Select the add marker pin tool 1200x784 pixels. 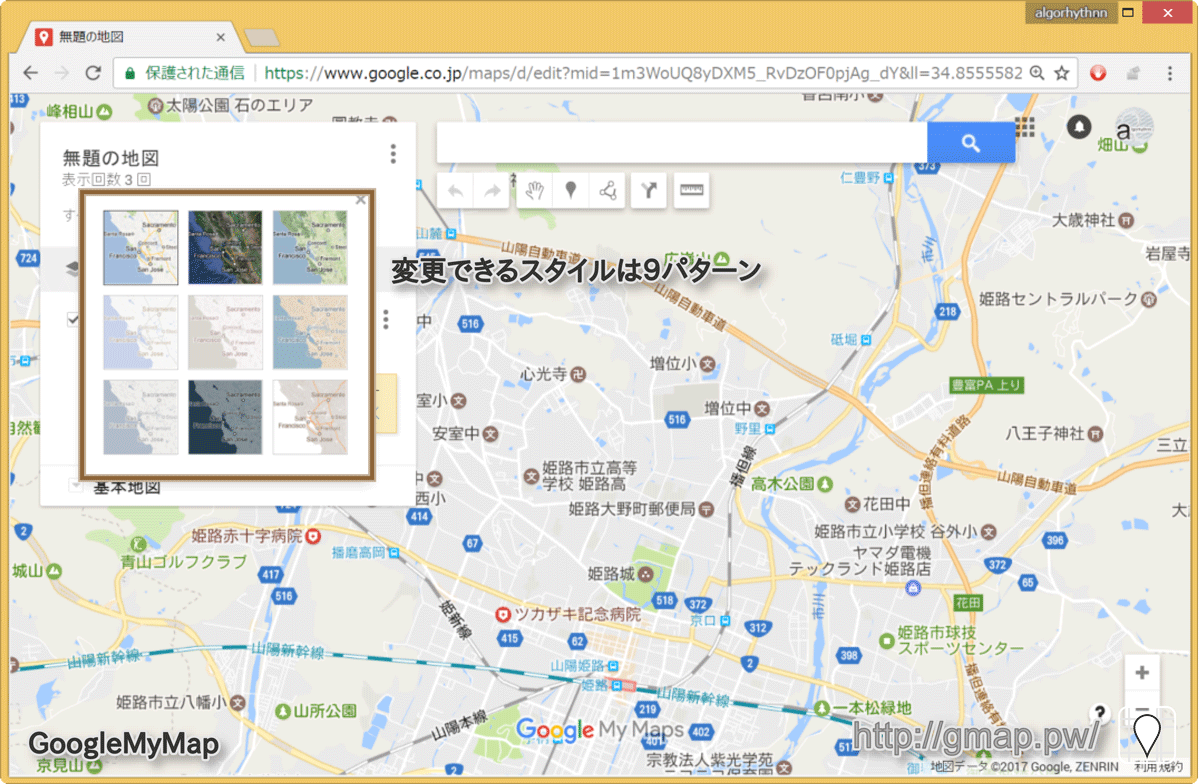(x=570, y=191)
